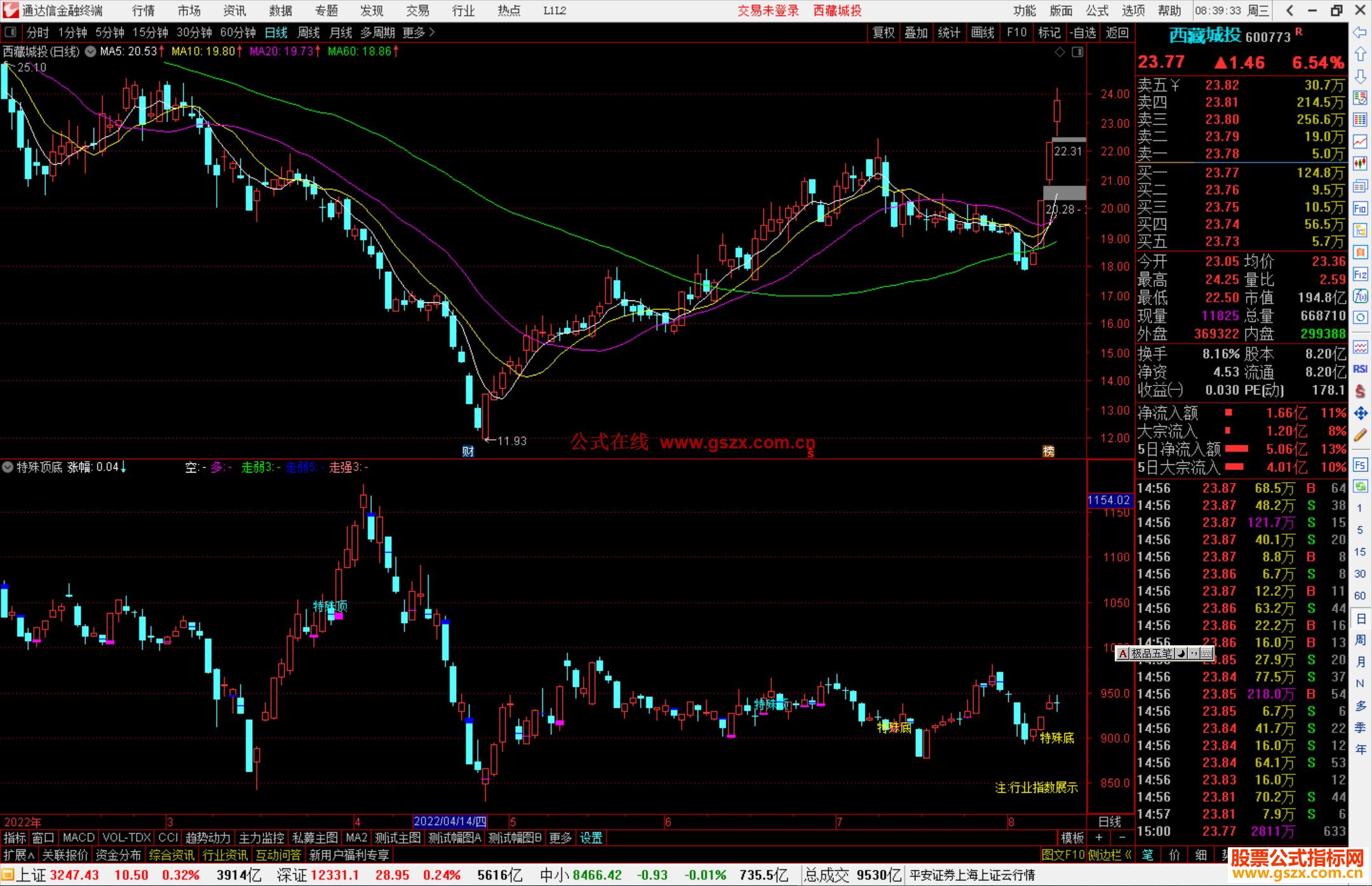Open the 图文F10 link

coord(1063,855)
